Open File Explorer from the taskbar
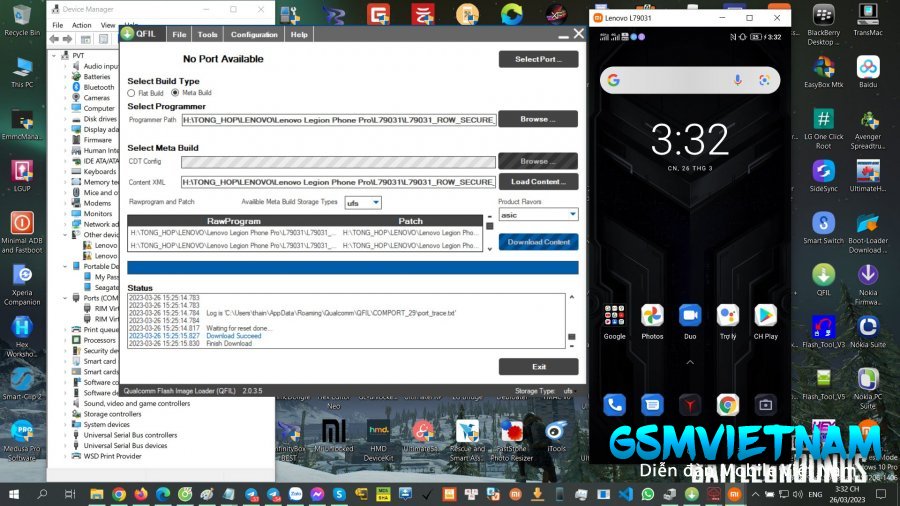 click(x=96, y=494)
